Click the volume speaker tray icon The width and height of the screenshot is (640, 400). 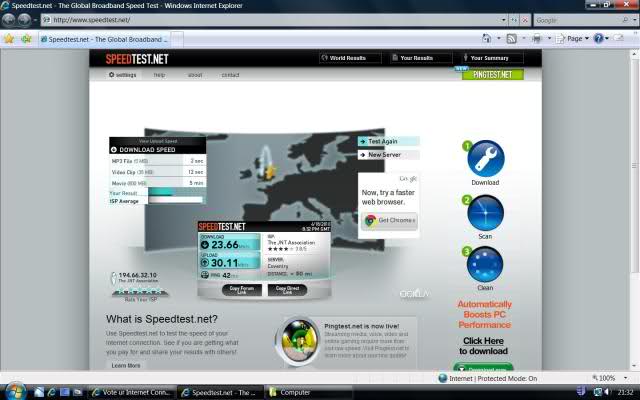607,392
